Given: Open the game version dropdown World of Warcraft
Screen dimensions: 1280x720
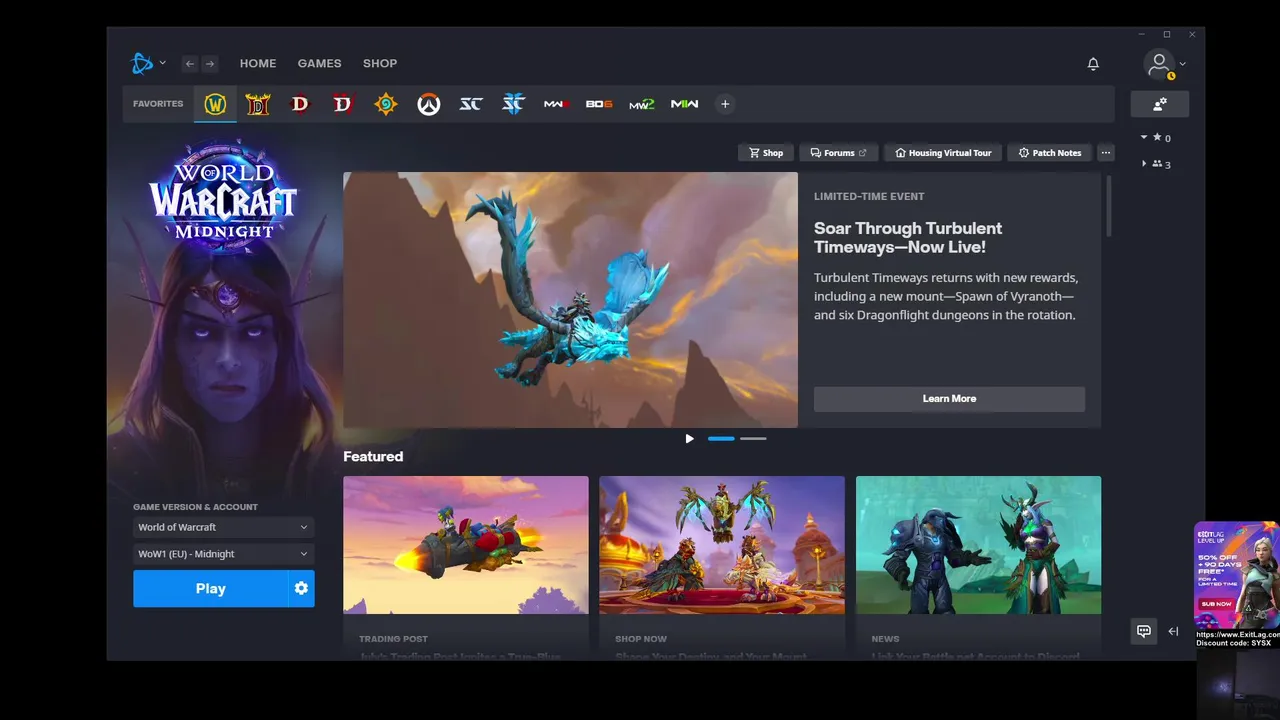Looking at the screenshot, I should pyautogui.click(x=224, y=527).
